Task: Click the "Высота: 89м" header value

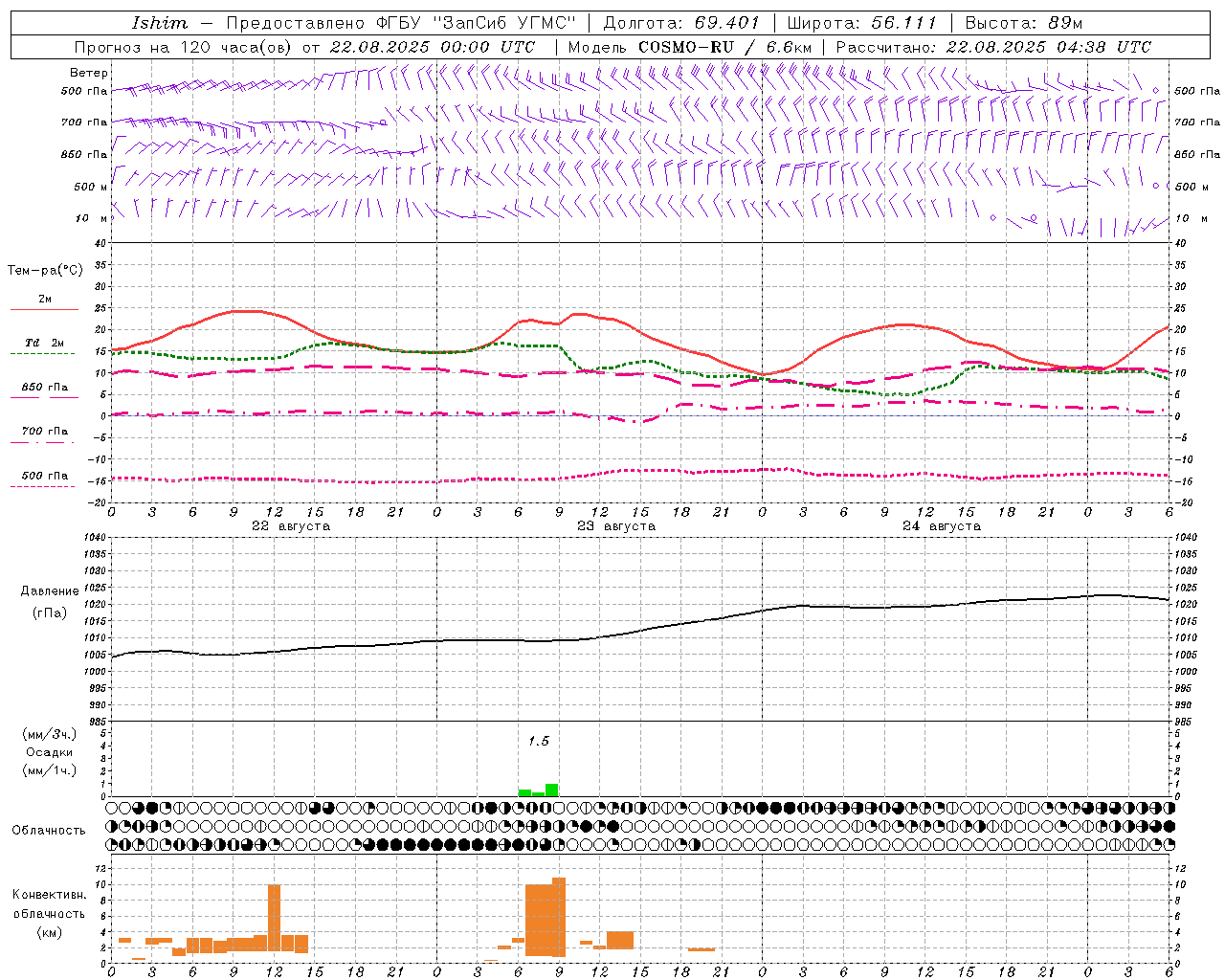Action: (x=1024, y=23)
